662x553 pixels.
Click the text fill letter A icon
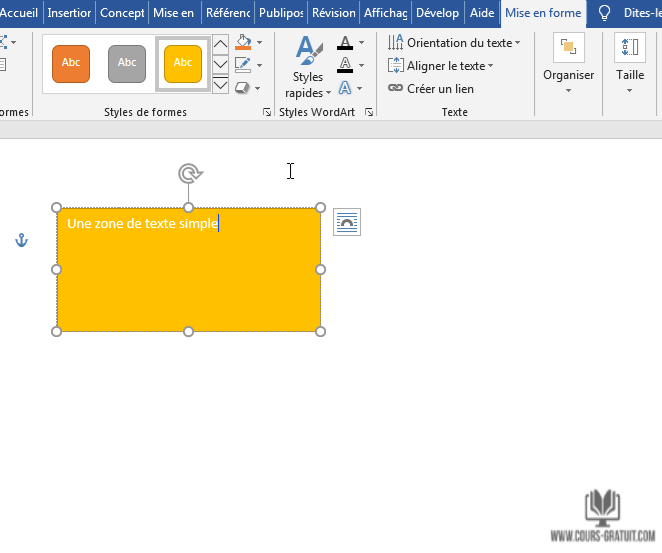click(x=345, y=43)
